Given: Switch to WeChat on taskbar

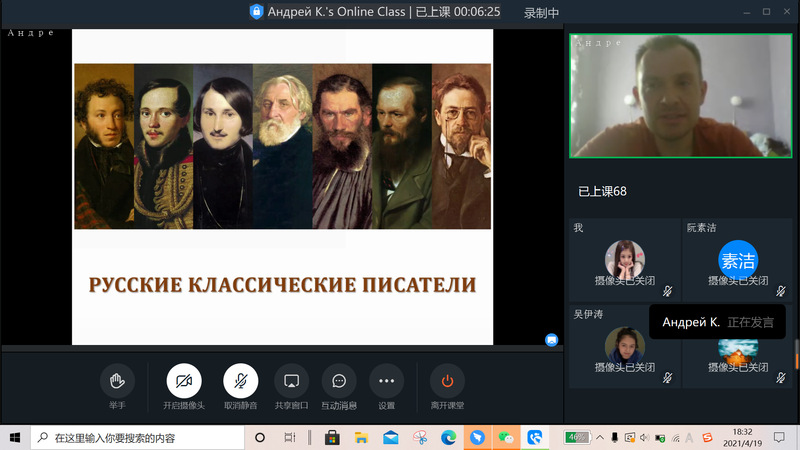Looking at the screenshot, I should coord(506,438).
